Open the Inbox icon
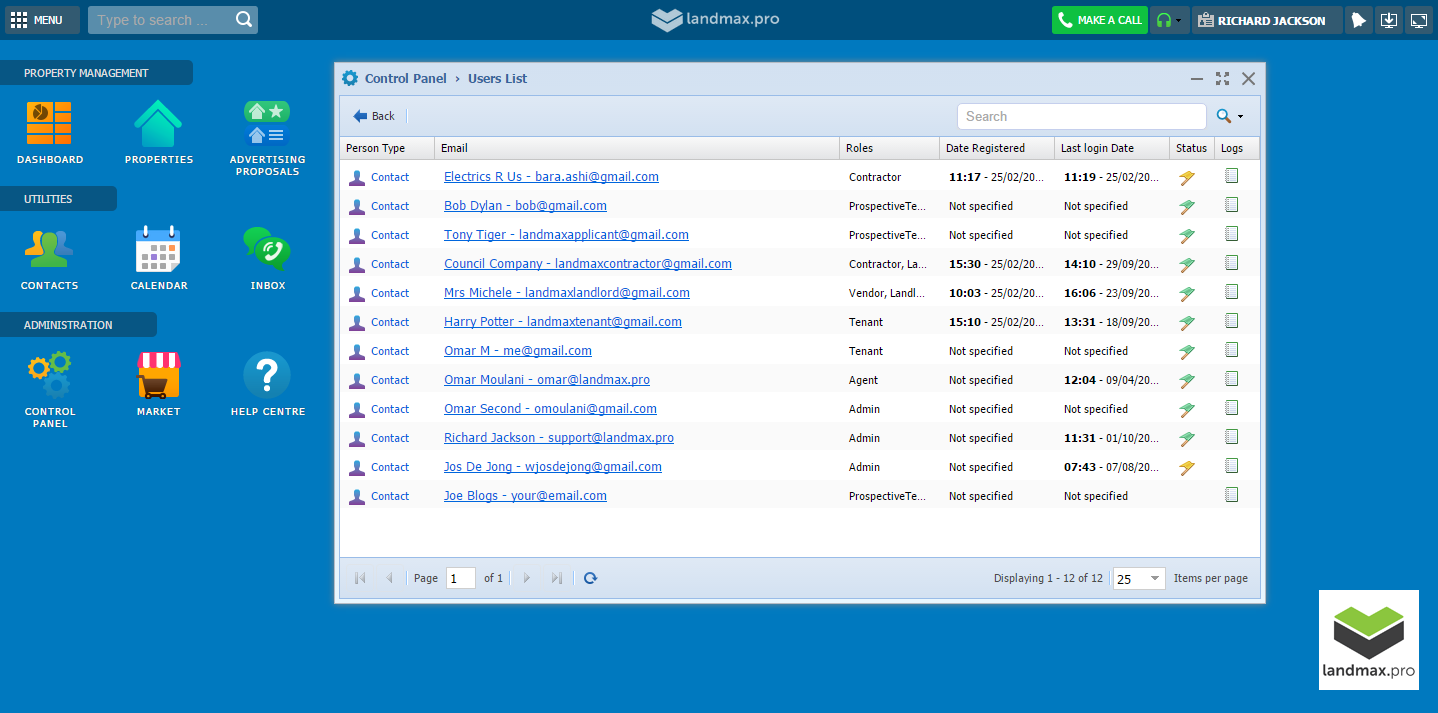Screen dimensions: 1438x713 [x=267, y=250]
